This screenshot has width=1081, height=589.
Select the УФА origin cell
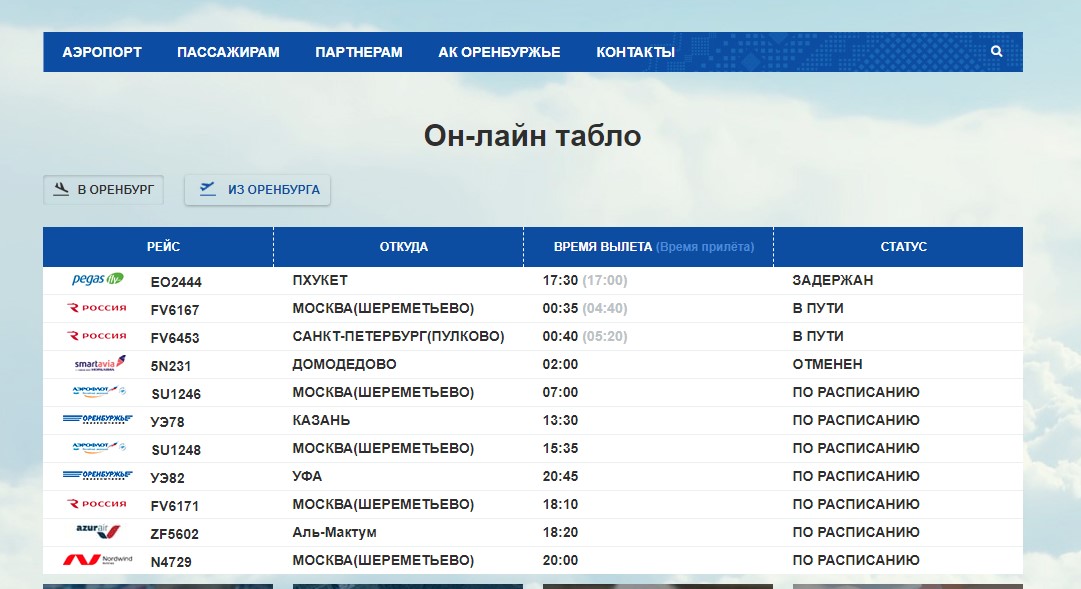(307, 476)
